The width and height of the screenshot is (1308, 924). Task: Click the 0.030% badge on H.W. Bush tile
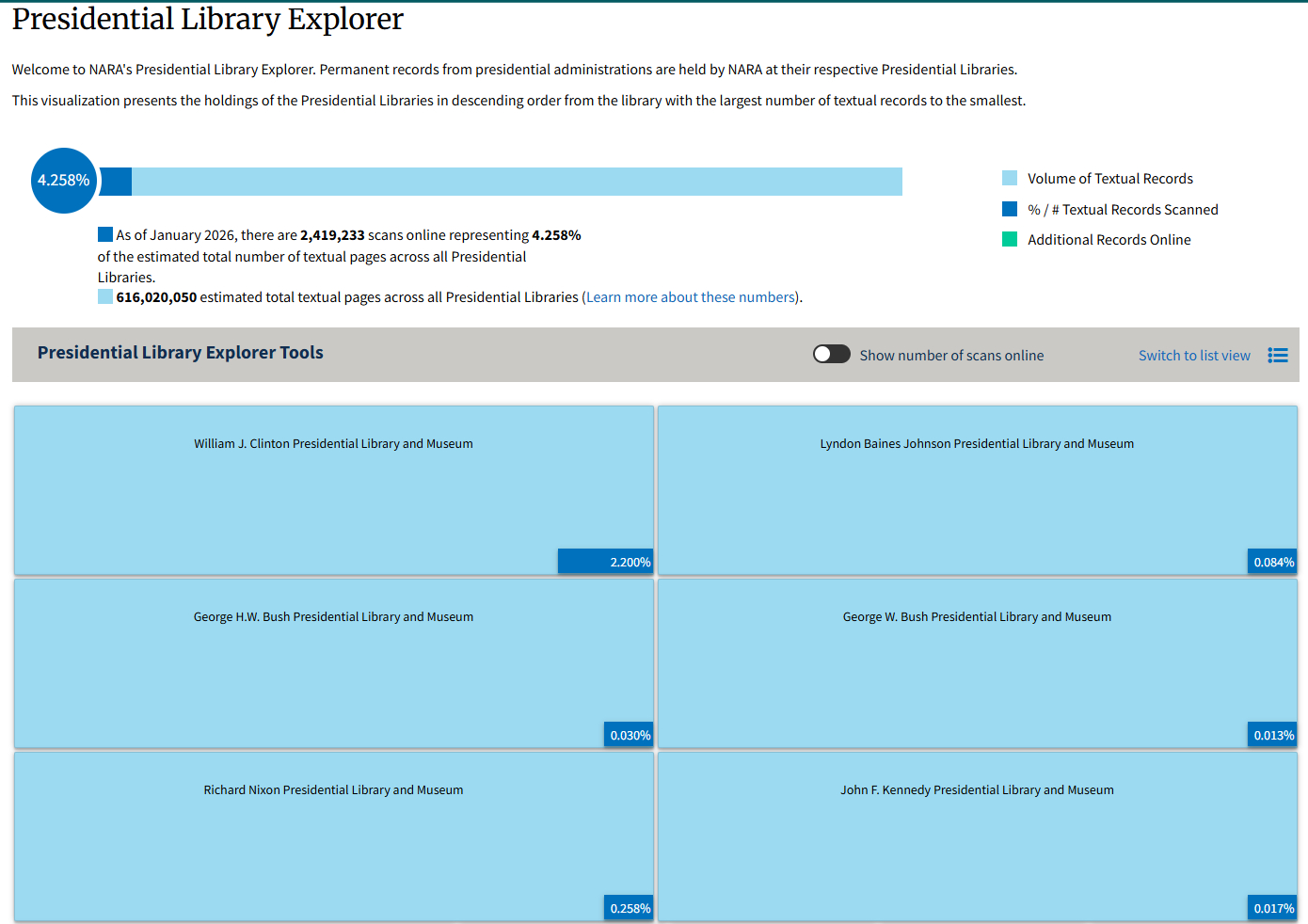point(629,735)
